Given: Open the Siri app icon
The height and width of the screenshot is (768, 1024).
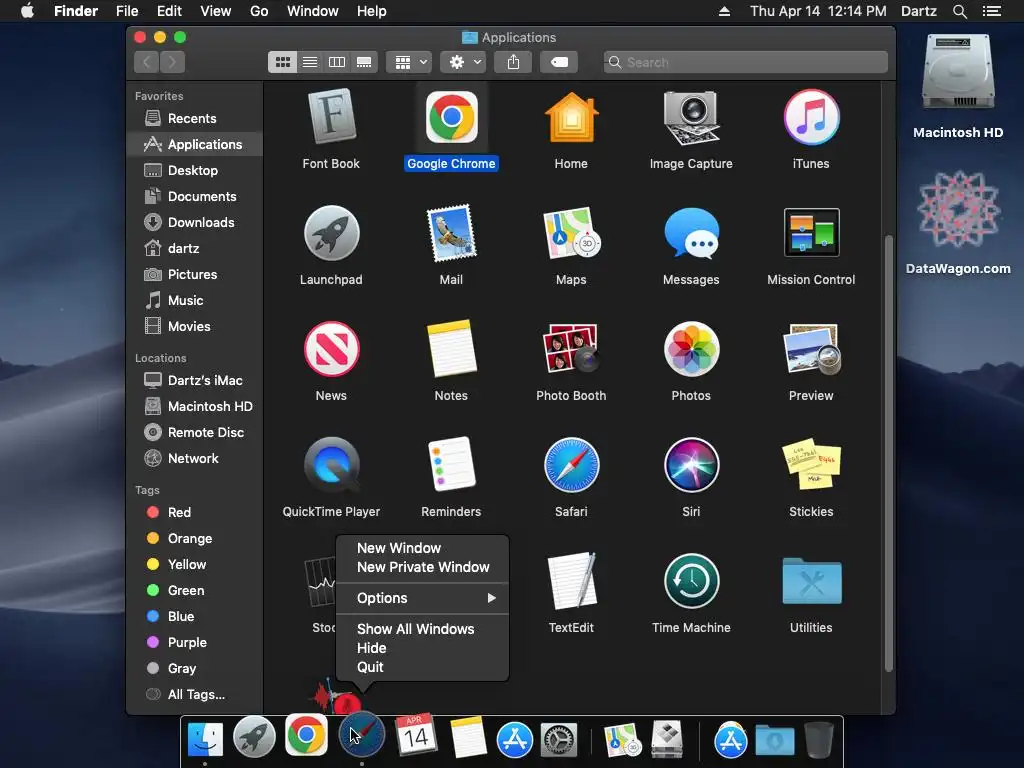Looking at the screenshot, I should point(691,465).
